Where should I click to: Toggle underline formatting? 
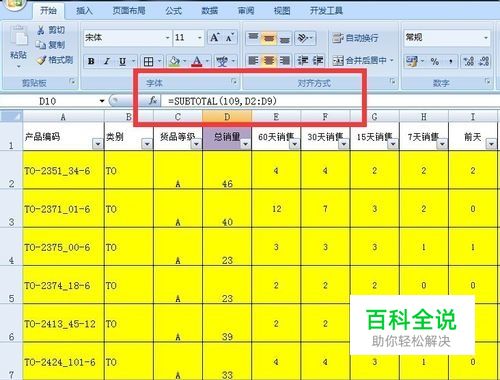pyautogui.click(x=123, y=61)
